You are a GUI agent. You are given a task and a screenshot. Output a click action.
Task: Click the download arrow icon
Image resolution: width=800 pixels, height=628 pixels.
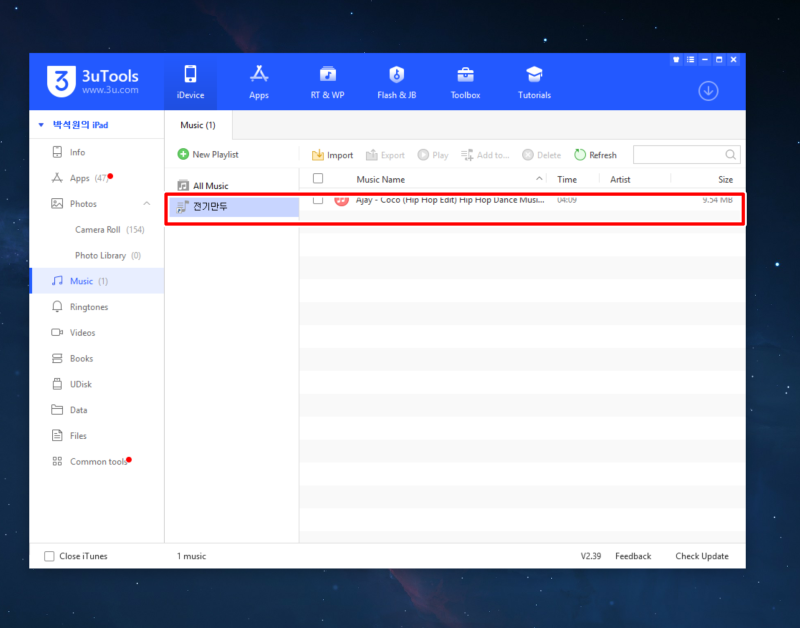pyautogui.click(x=708, y=90)
